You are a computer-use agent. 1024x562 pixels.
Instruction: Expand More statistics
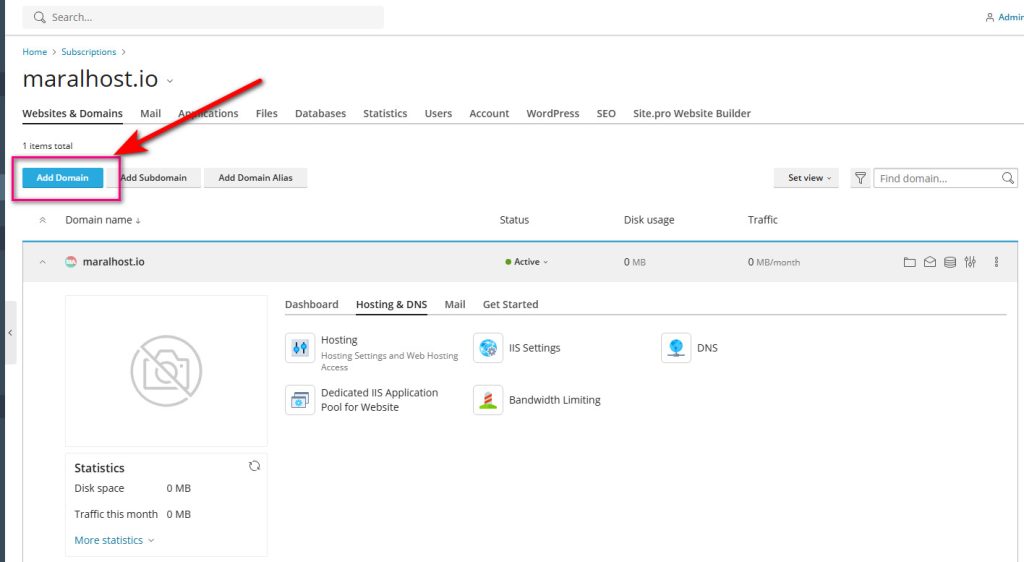[x=114, y=540]
